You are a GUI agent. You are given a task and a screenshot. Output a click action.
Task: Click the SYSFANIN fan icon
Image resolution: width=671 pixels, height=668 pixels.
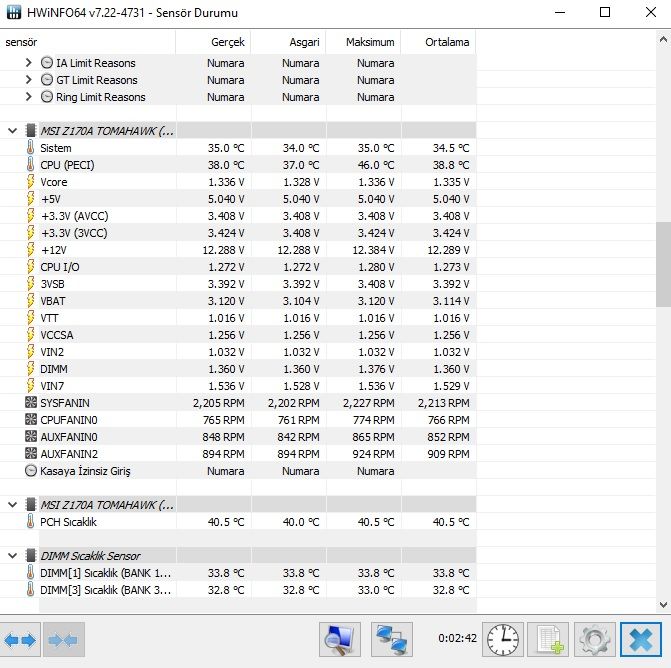tap(31, 403)
